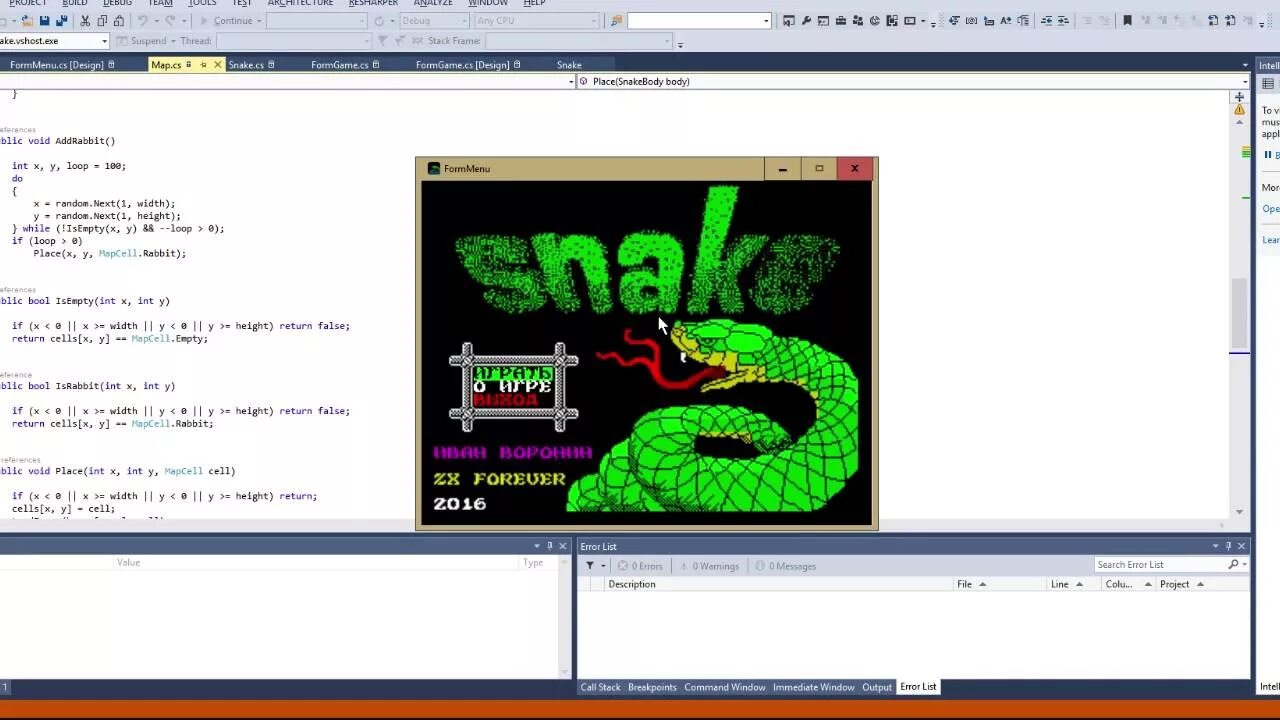1280x720 pixels.
Task: Close the Error List panel
Action: click(x=1241, y=546)
